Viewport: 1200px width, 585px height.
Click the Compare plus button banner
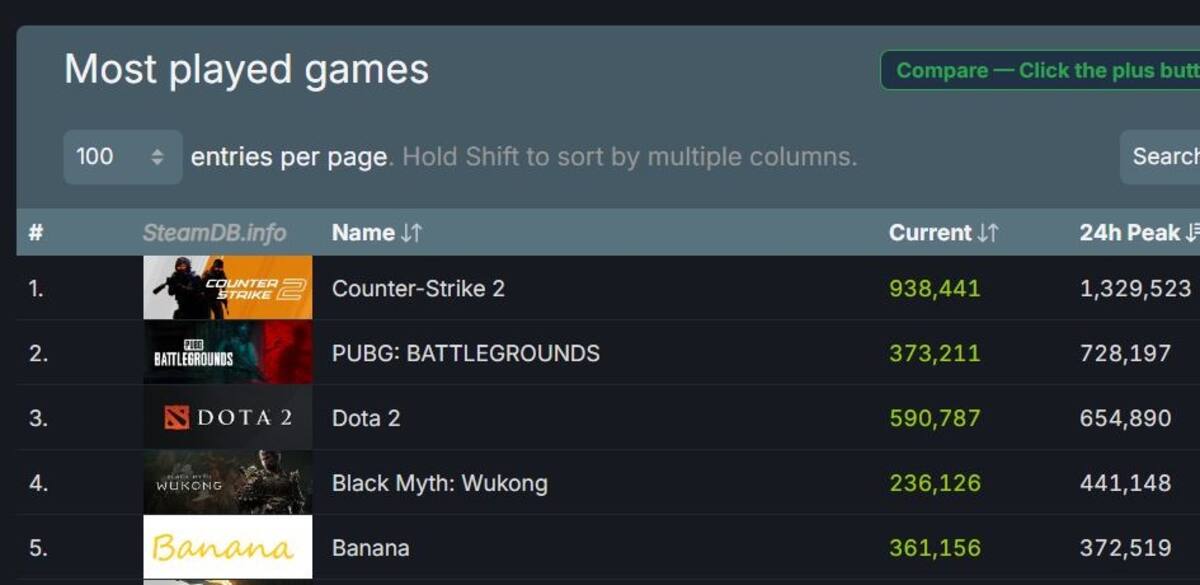tap(1040, 70)
